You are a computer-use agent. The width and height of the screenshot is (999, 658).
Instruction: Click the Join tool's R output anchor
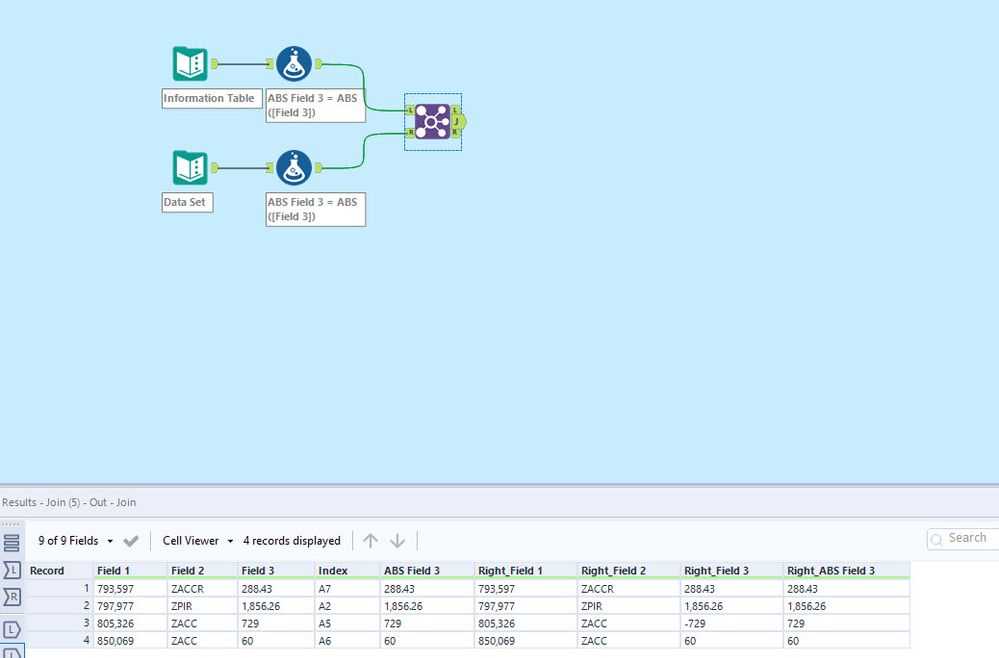click(x=455, y=132)
